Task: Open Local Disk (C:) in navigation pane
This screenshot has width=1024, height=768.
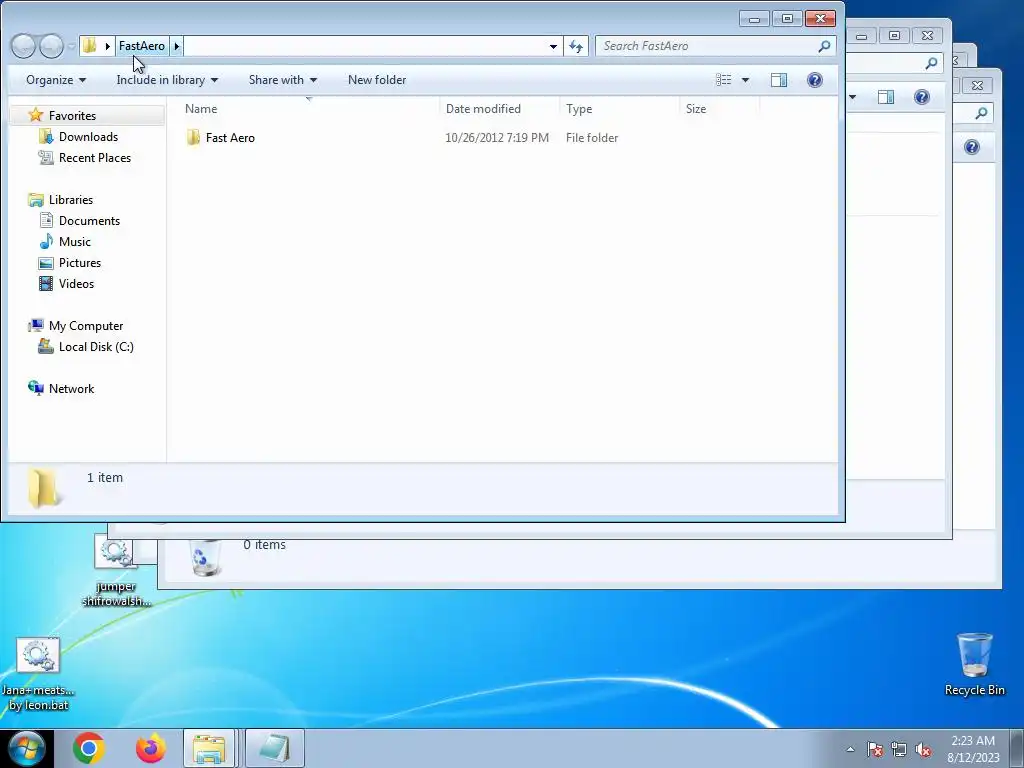Action: tap(96, 347)
